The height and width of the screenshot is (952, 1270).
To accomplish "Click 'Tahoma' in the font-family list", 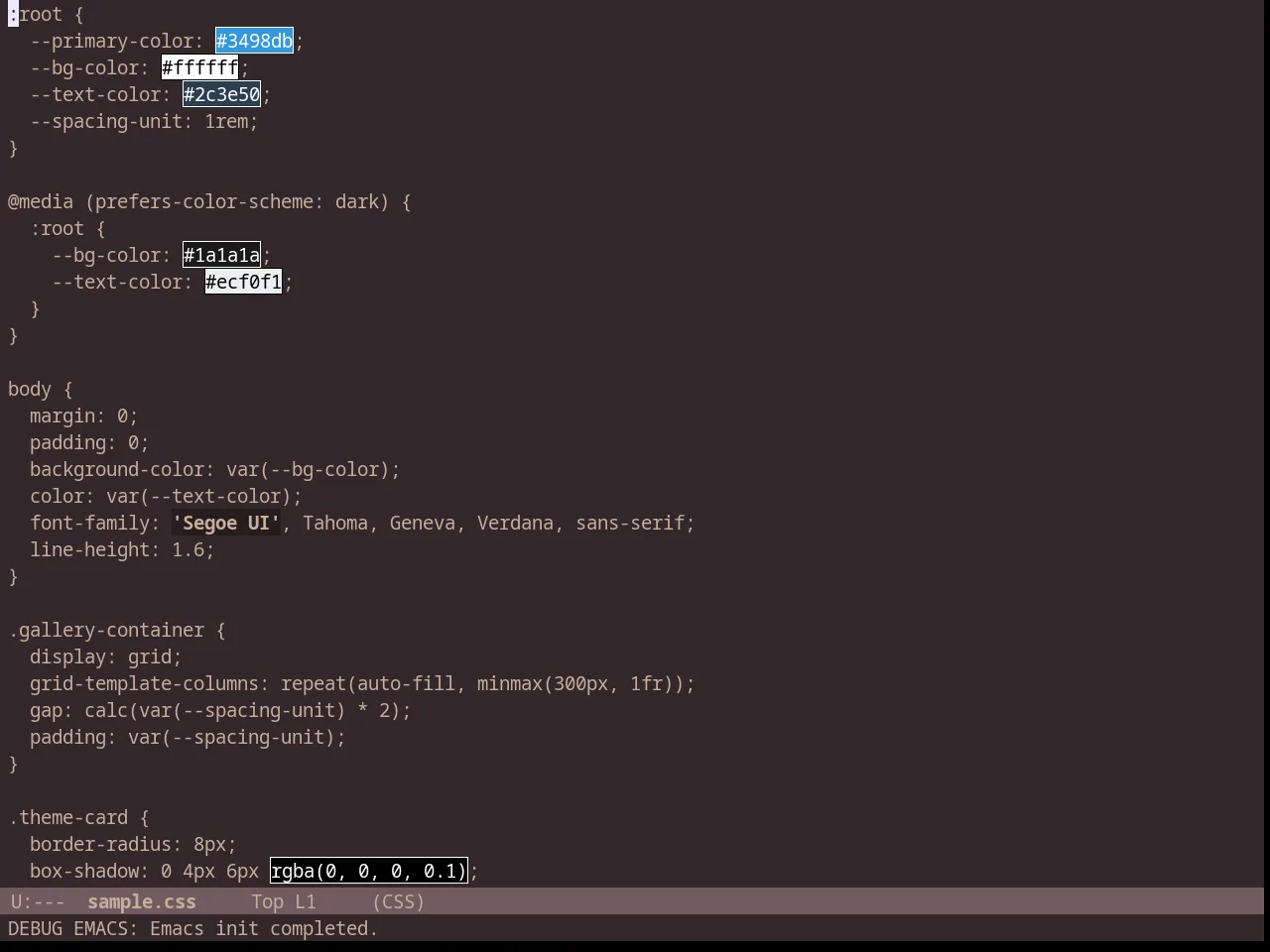I will click(335, 523).
